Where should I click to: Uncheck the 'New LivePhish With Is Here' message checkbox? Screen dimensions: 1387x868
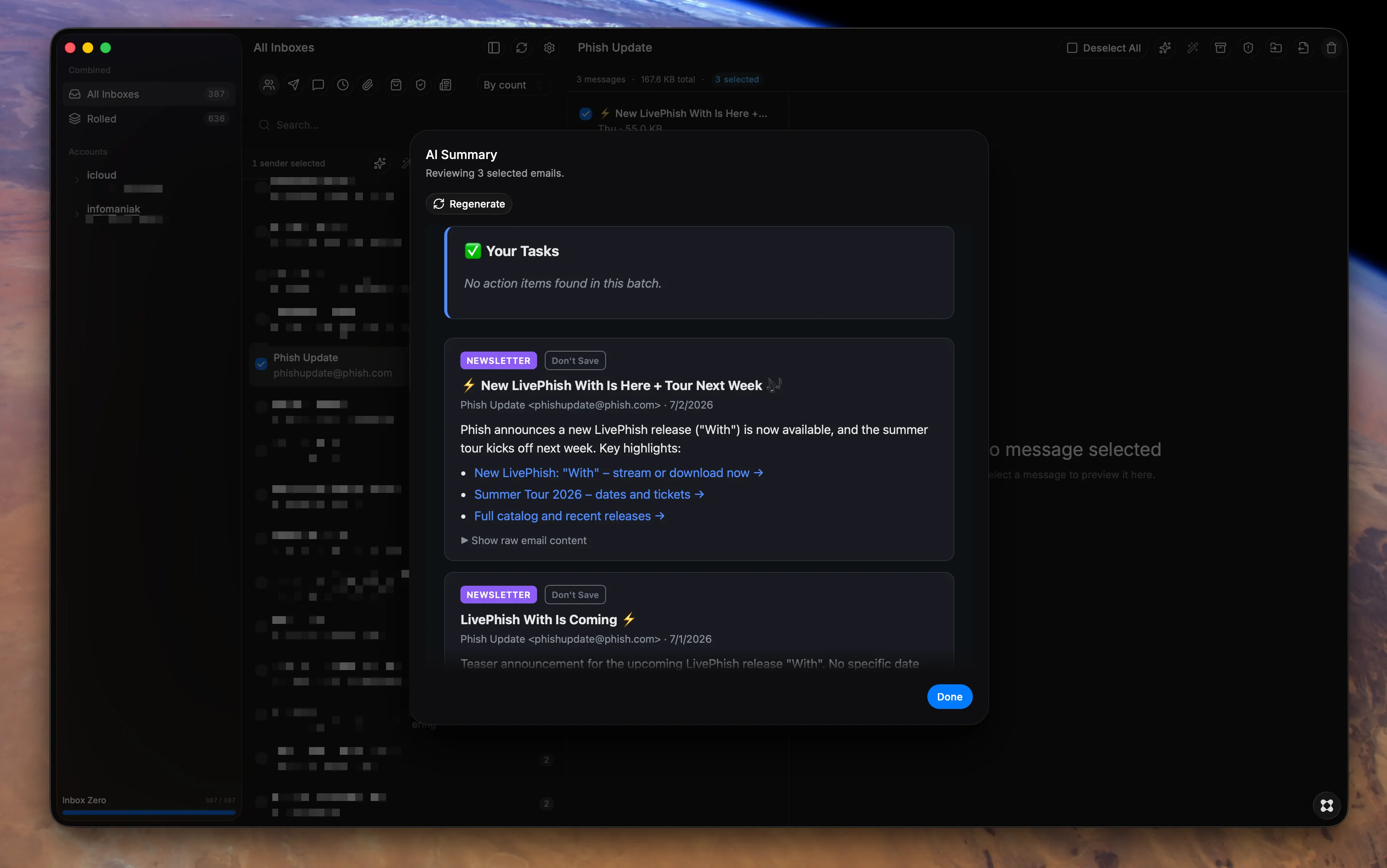[x=585, y=114]
